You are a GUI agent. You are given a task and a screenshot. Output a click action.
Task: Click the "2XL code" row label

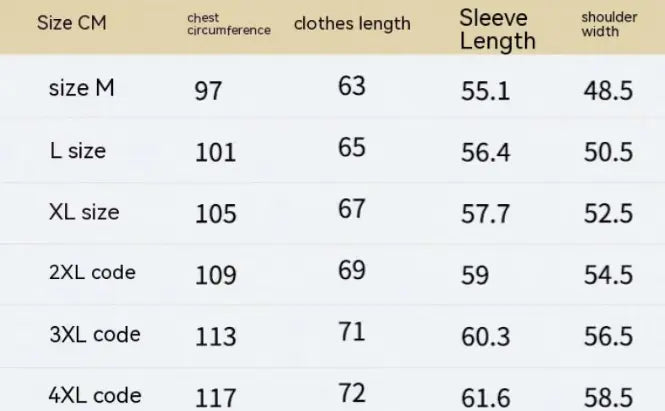pos(92,272)
